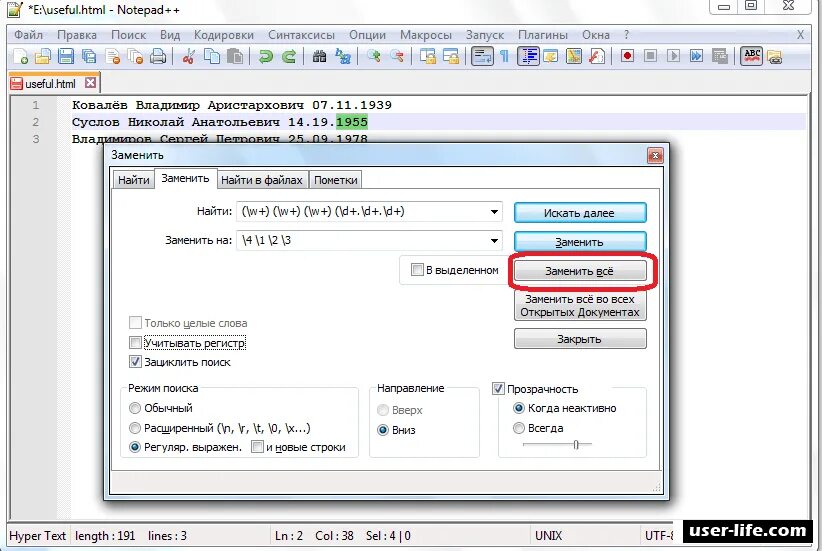The width and height of the screenshot is (822, 551).
Task: Zoom out using the magnifier minus icon
Action: coord(397,56)
